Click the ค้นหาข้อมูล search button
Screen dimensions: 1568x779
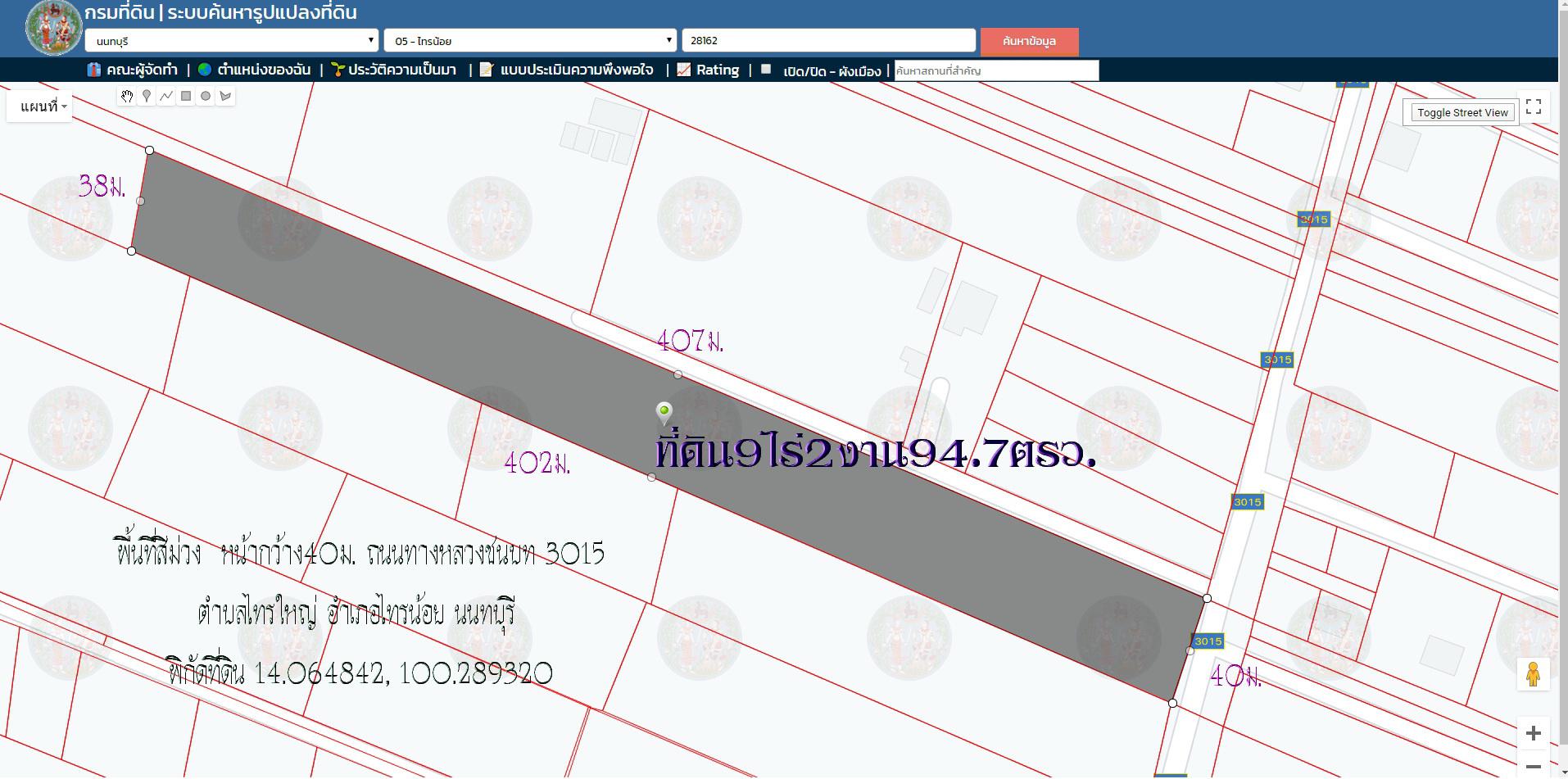pos(1029,41)
